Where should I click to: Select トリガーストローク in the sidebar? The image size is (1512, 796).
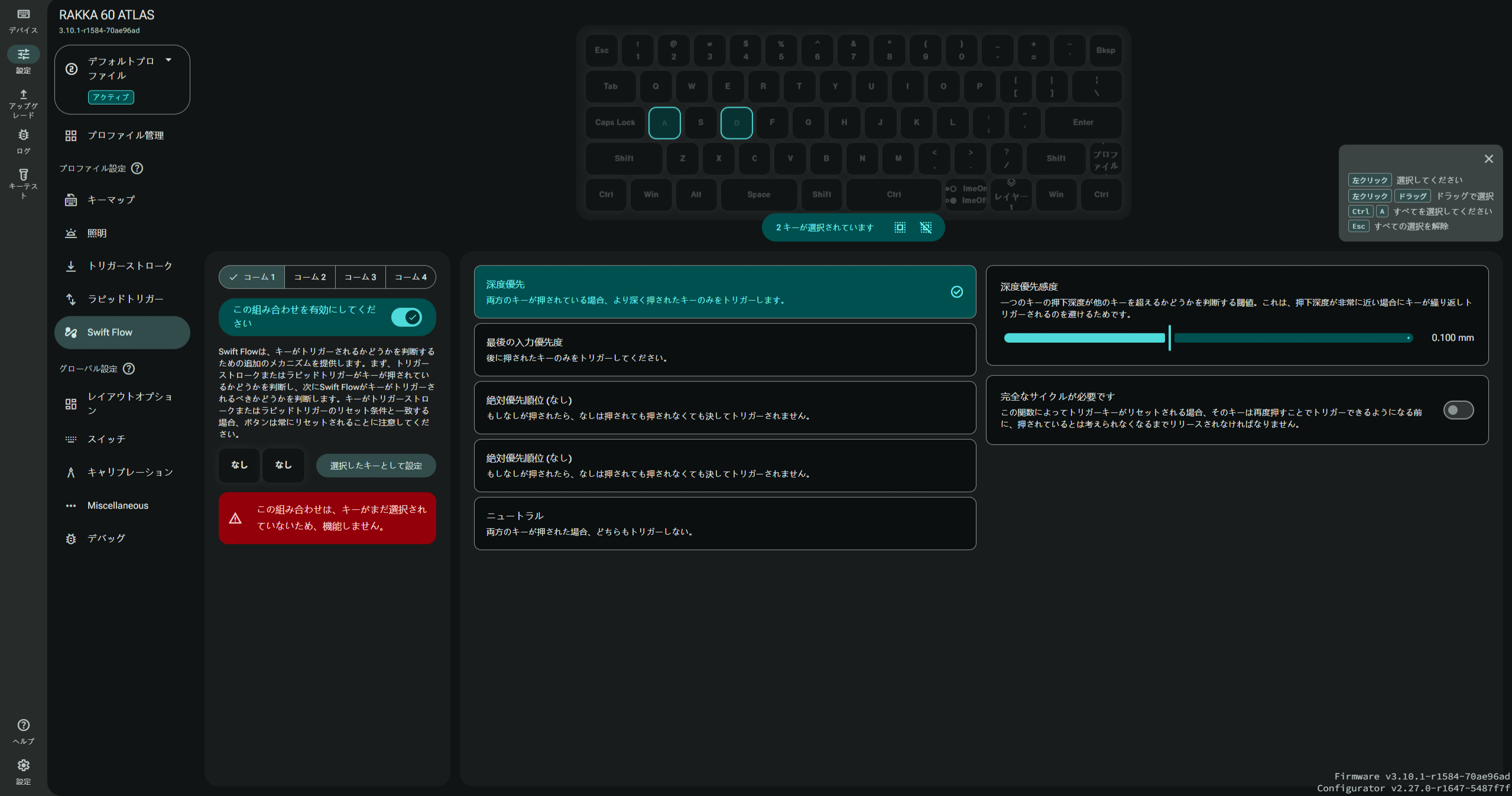[128, 266]
